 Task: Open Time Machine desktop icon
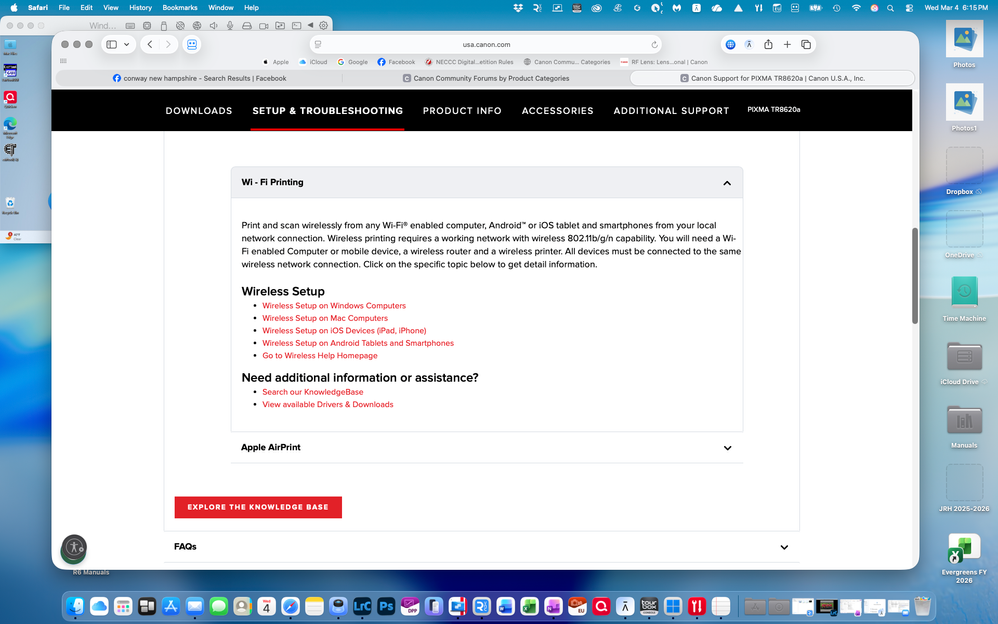(964, 299)
